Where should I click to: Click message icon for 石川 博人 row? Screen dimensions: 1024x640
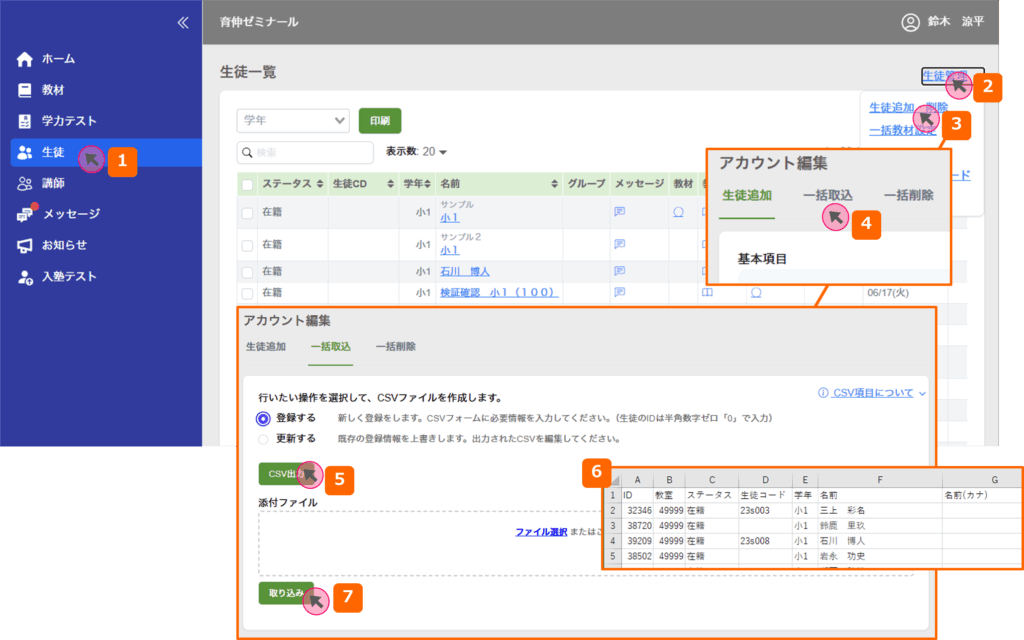[619, 271]
